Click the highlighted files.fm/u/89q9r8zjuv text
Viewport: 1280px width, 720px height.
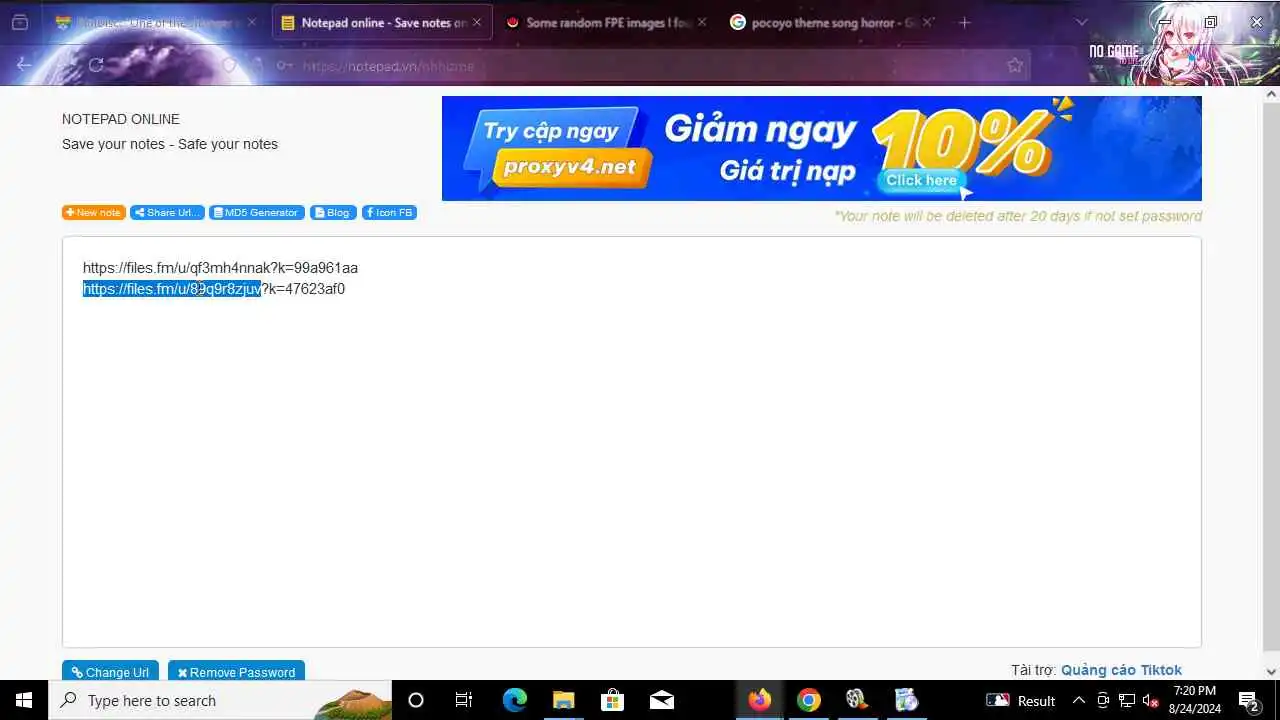pyautogui.click(x=172, y=289)
